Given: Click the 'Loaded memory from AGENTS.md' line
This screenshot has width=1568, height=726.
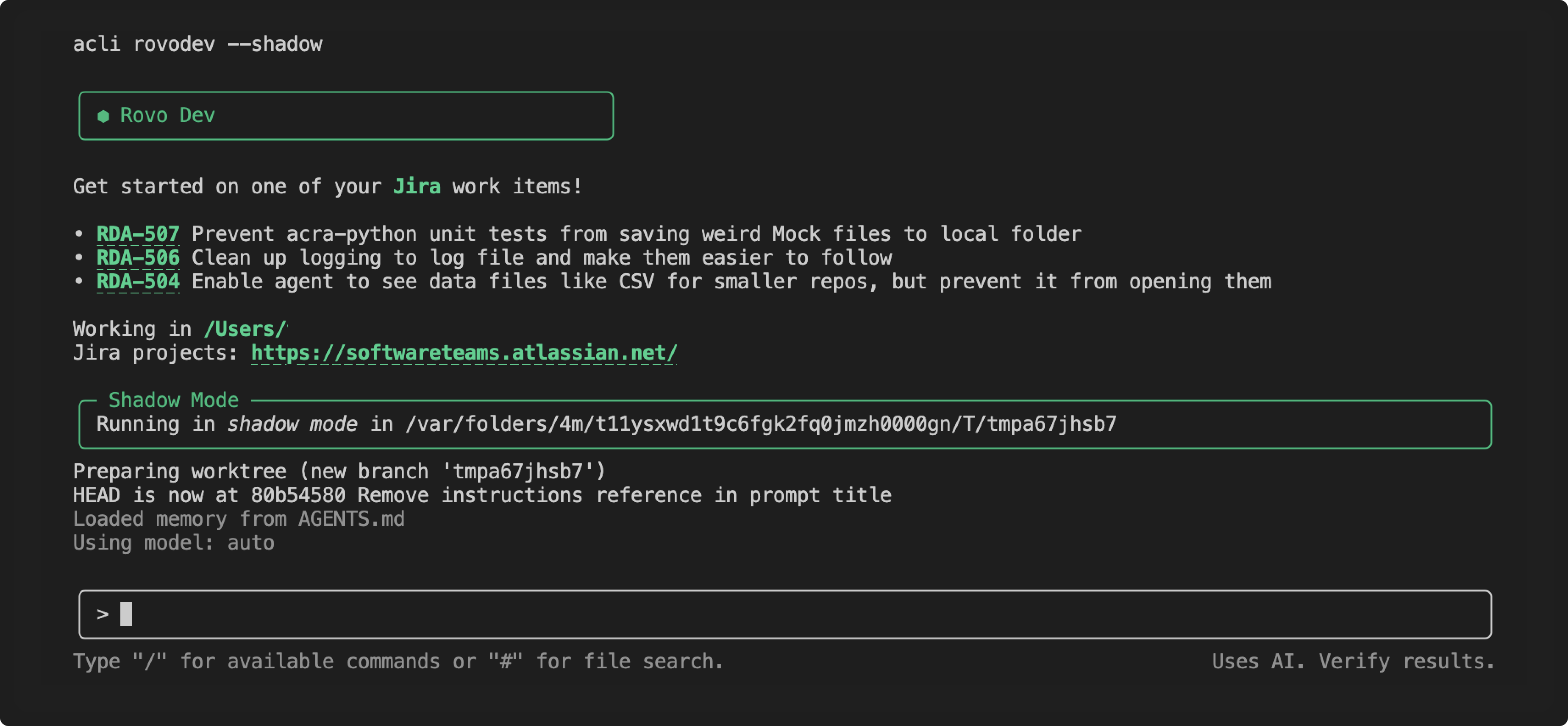Looking at the screenshot, I should point(239,519).
